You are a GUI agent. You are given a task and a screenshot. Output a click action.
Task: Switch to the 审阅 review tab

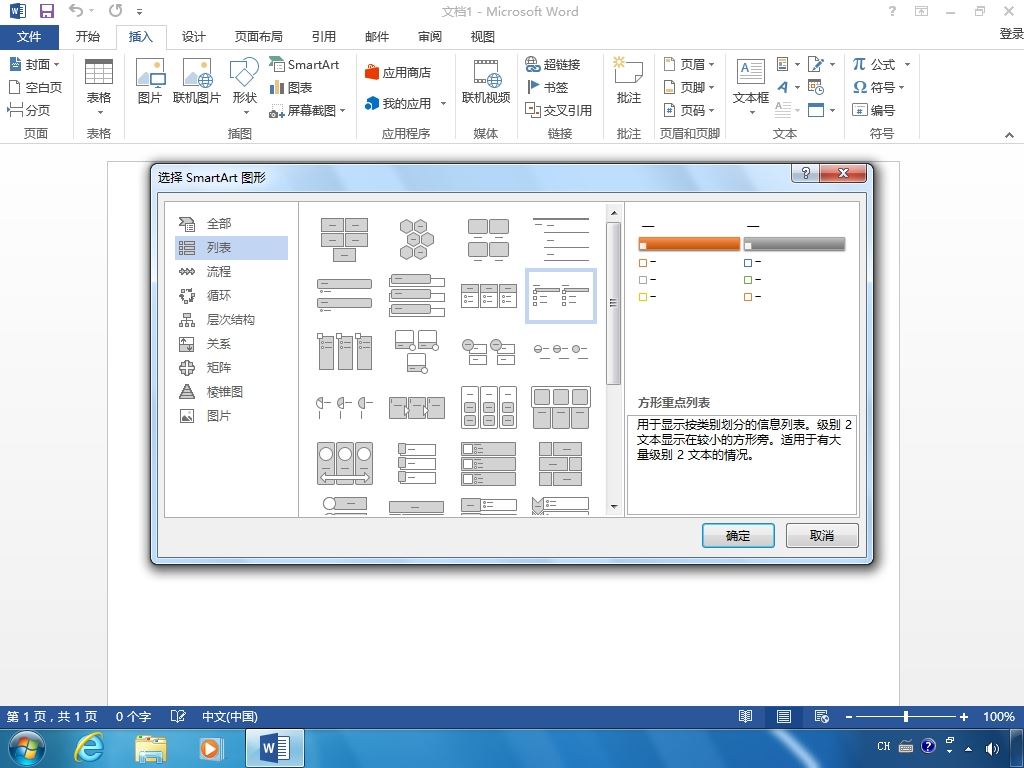click(x=430, y=37)
